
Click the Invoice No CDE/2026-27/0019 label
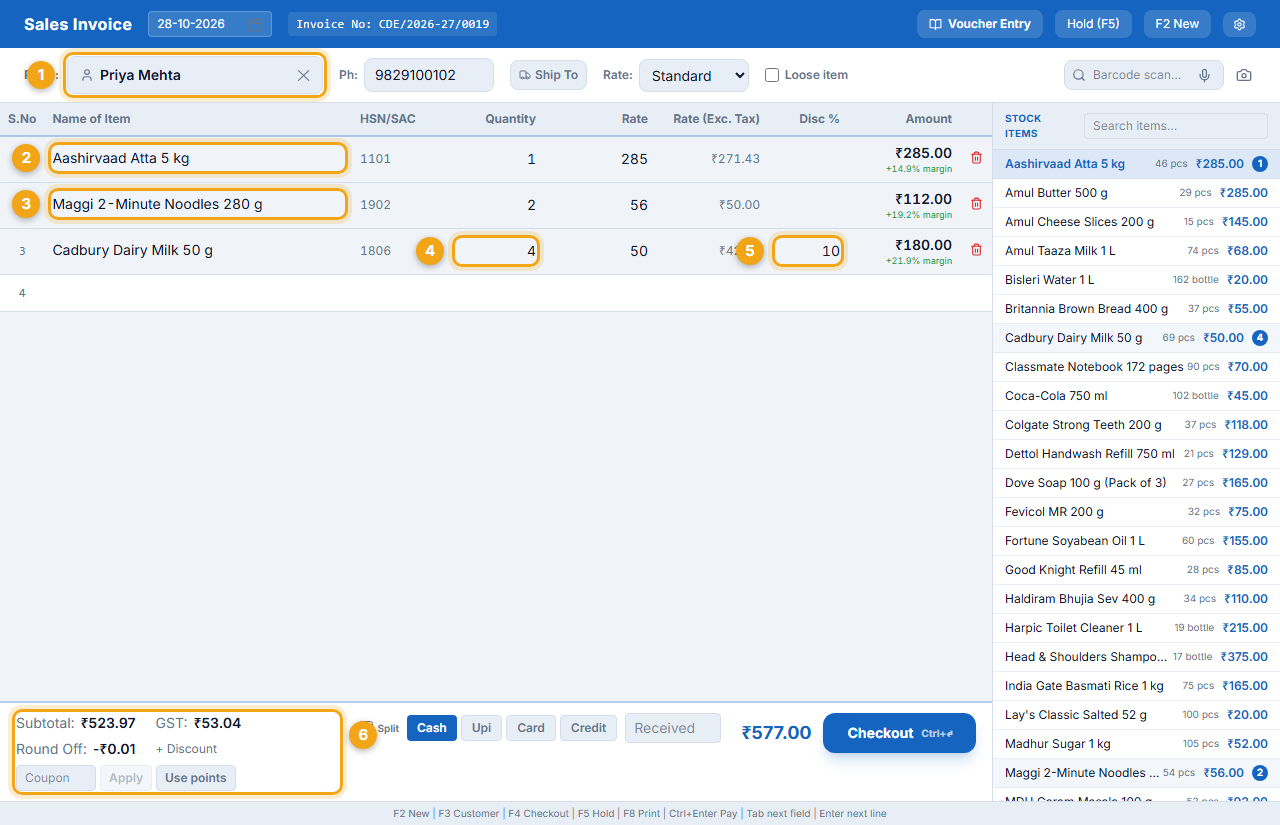pos(392,24)
